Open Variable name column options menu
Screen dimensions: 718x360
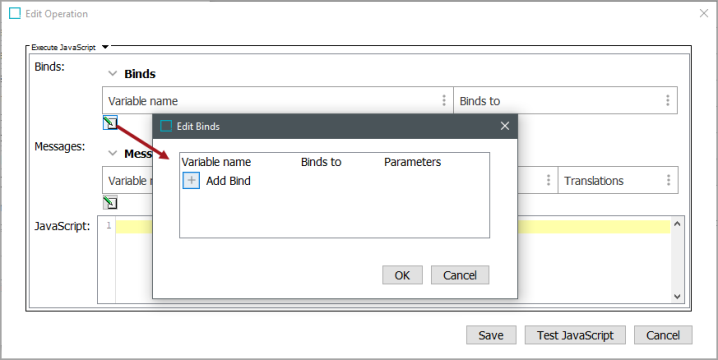444,100
